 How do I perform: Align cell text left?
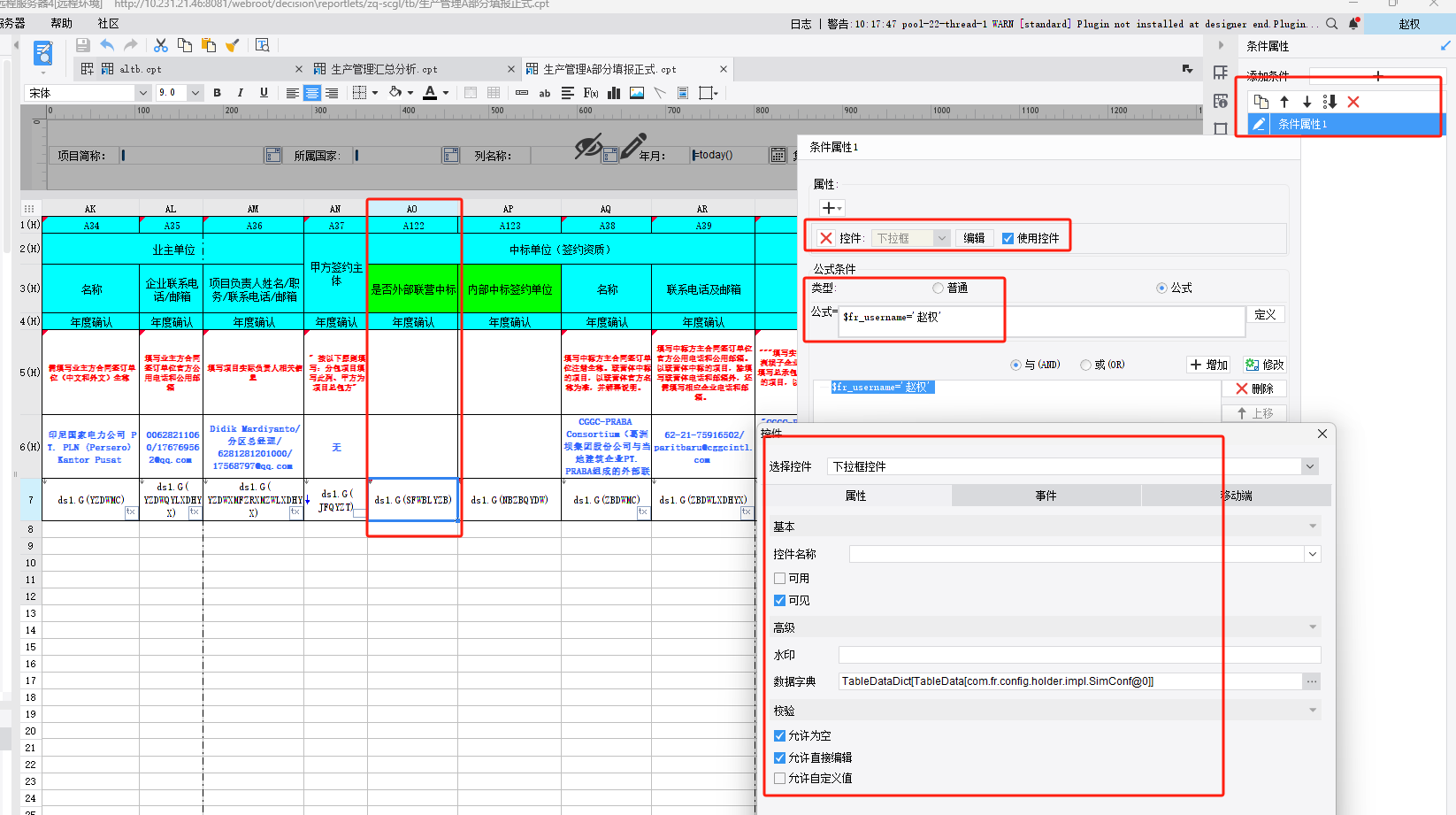[293, 93]
